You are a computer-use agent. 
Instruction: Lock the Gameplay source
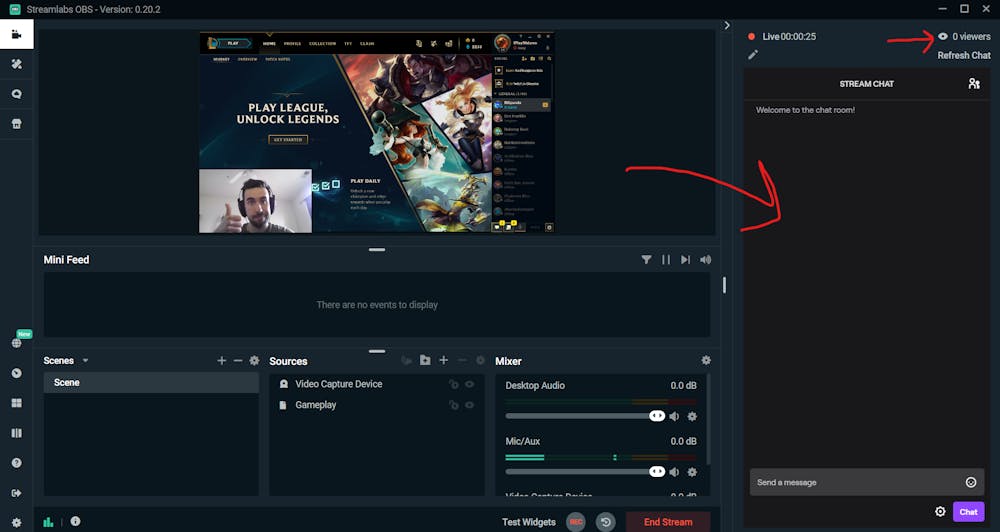(453, 405)
